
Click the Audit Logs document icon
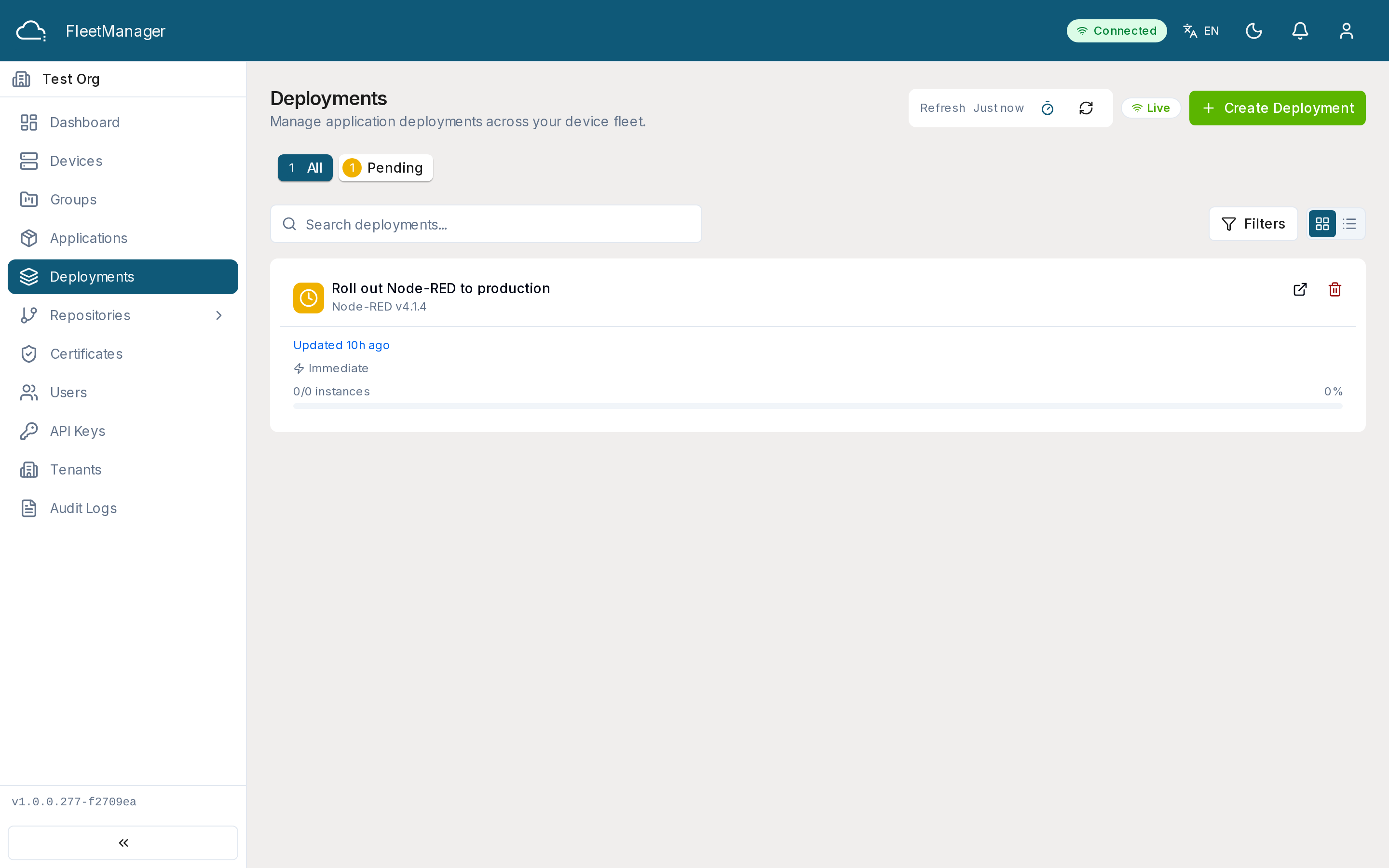pyautogui.click(x=29, y=508)
